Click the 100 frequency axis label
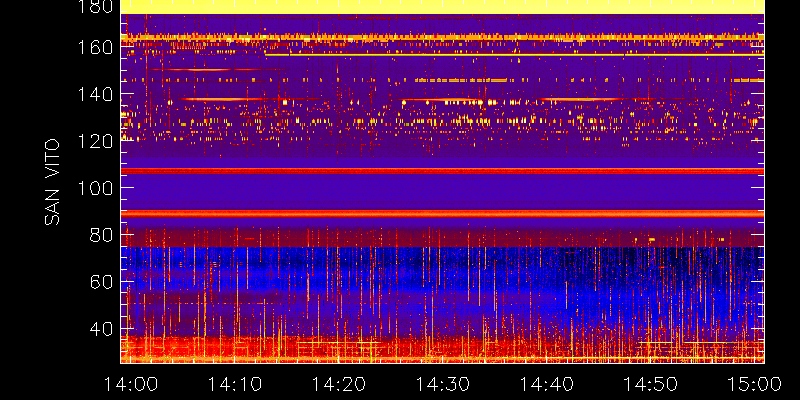The image size is (800, 400). click(95, 188)
